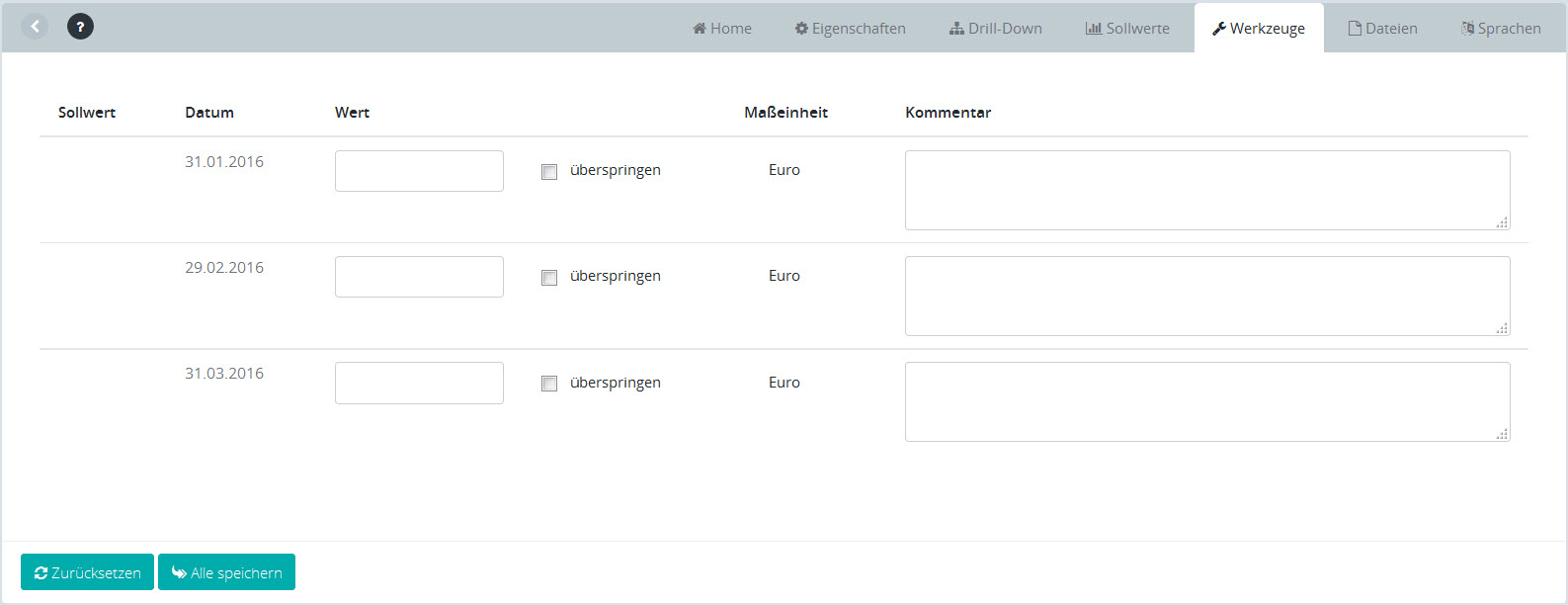Open the Drill-Down tab

tap(995, 29)
